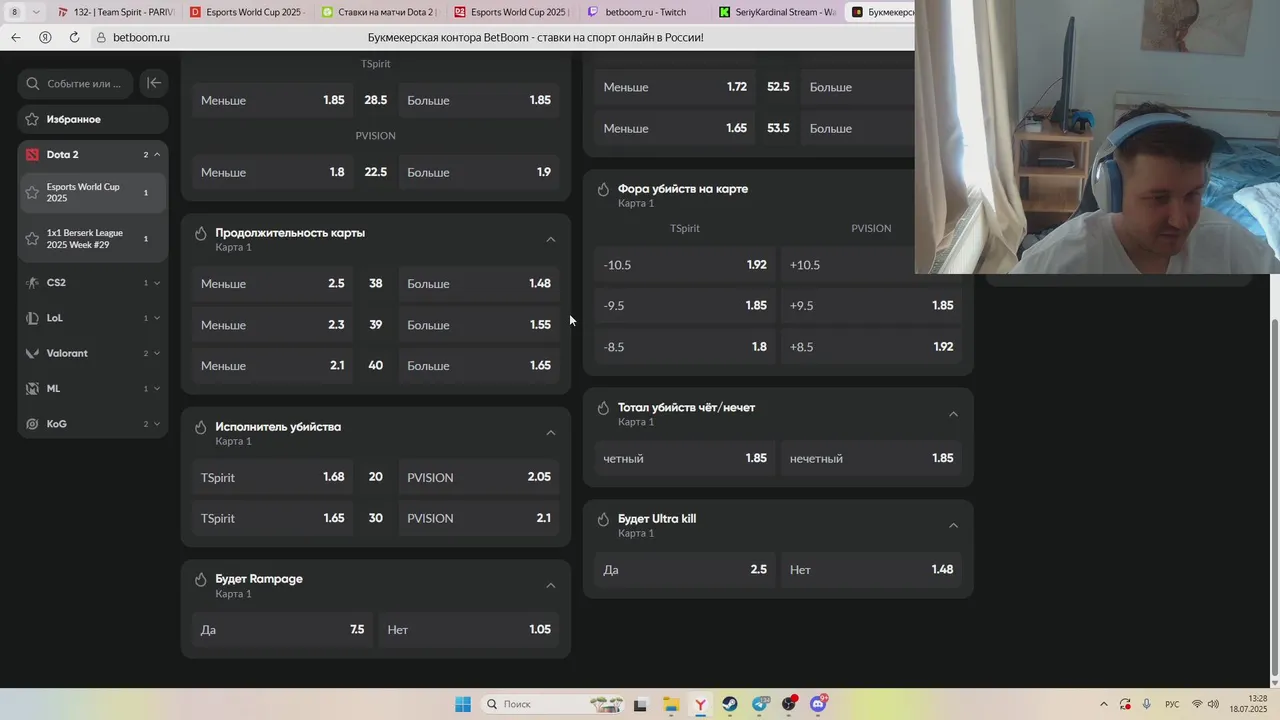Collapse the sidebar with the arrow icon
This screenshot has width=1280, height=720.
tap(154, 83)
